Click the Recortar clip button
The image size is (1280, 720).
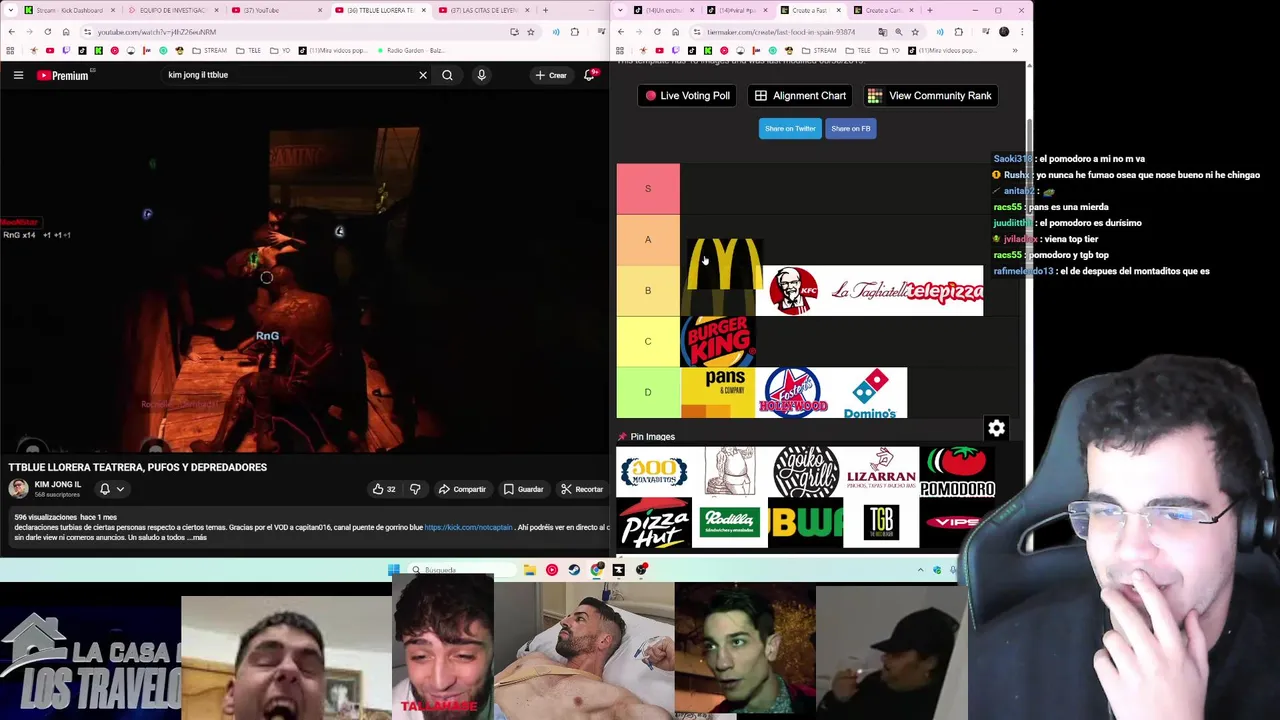582,489
